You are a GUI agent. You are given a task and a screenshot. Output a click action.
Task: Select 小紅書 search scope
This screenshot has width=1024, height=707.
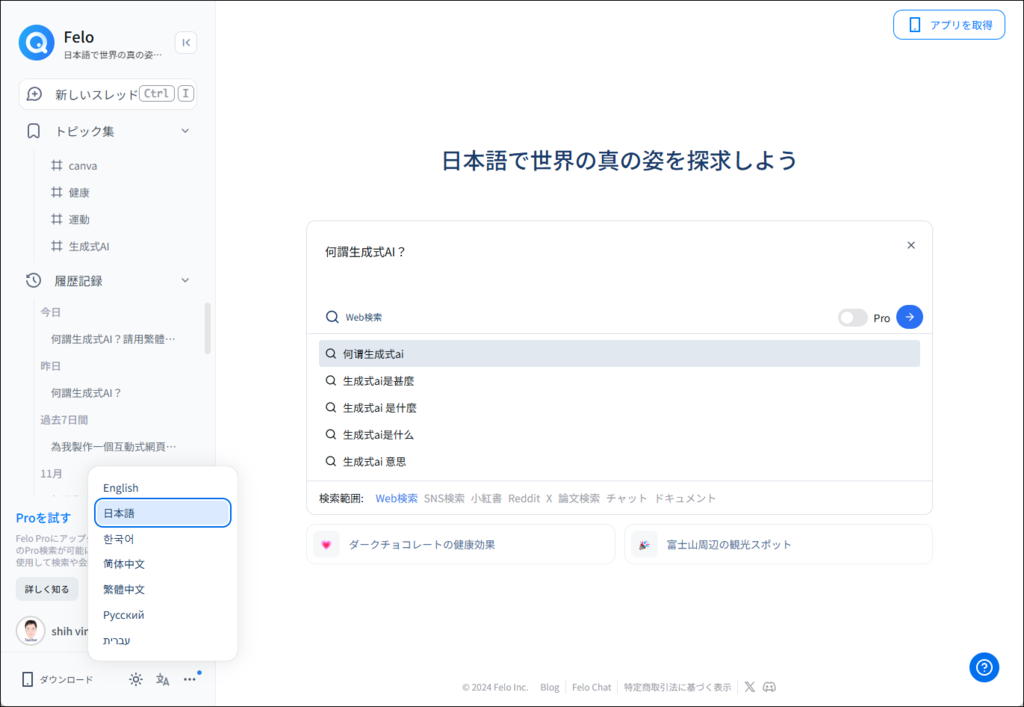(487, 498)
